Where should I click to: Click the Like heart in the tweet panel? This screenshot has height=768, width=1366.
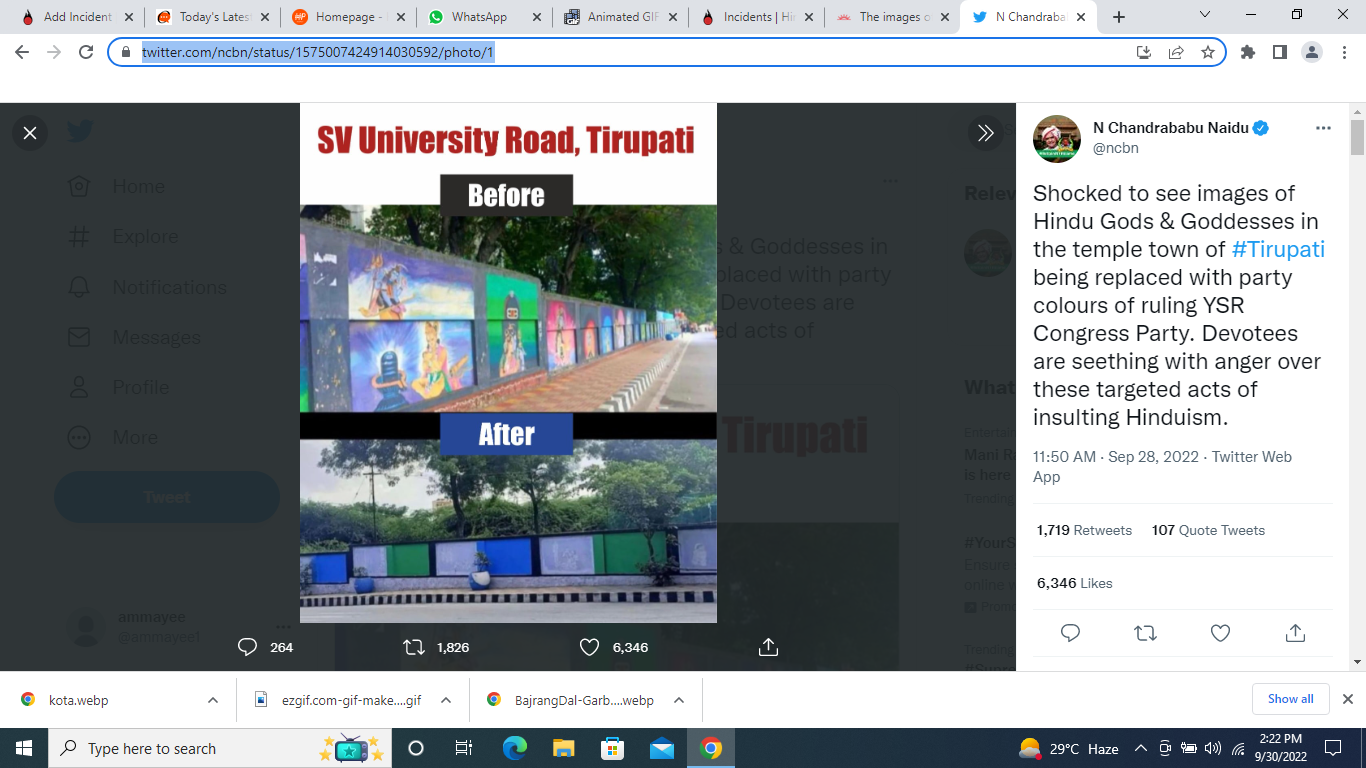[1220, 633]
